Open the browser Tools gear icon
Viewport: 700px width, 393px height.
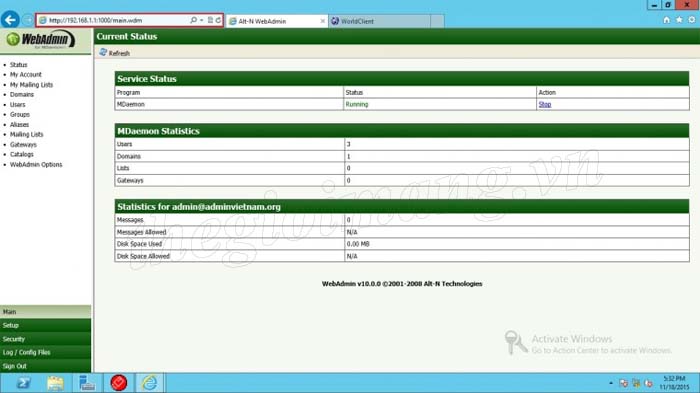(692, 20)
